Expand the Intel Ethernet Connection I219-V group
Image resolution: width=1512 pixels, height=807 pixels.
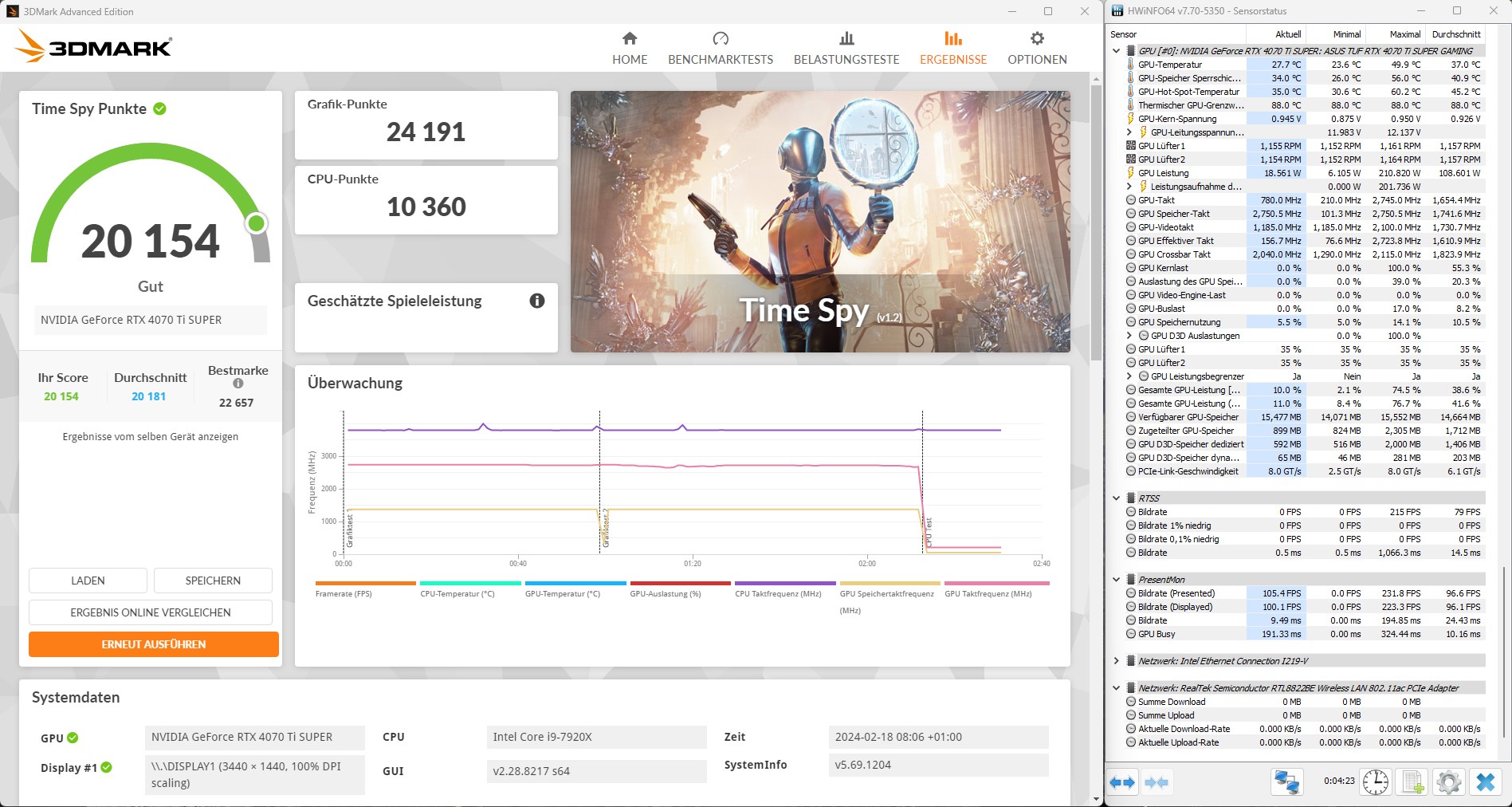[1117, 661]
